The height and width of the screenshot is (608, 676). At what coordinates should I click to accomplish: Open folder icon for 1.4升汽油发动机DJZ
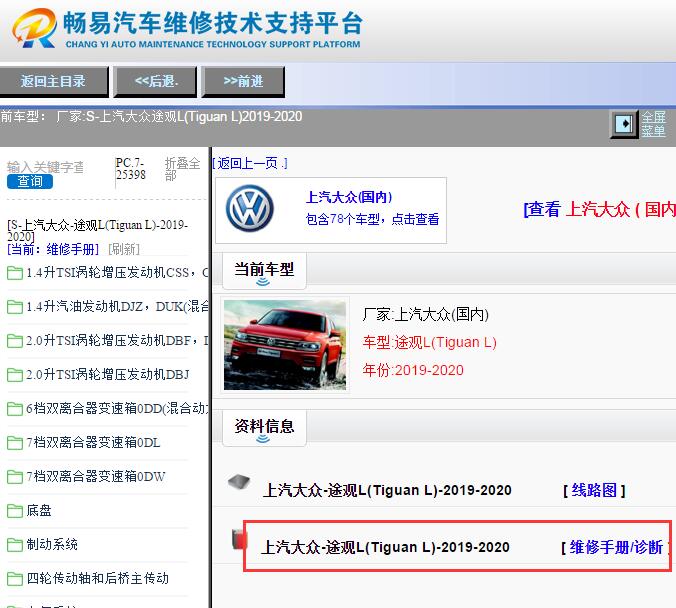tap(15, 307)
